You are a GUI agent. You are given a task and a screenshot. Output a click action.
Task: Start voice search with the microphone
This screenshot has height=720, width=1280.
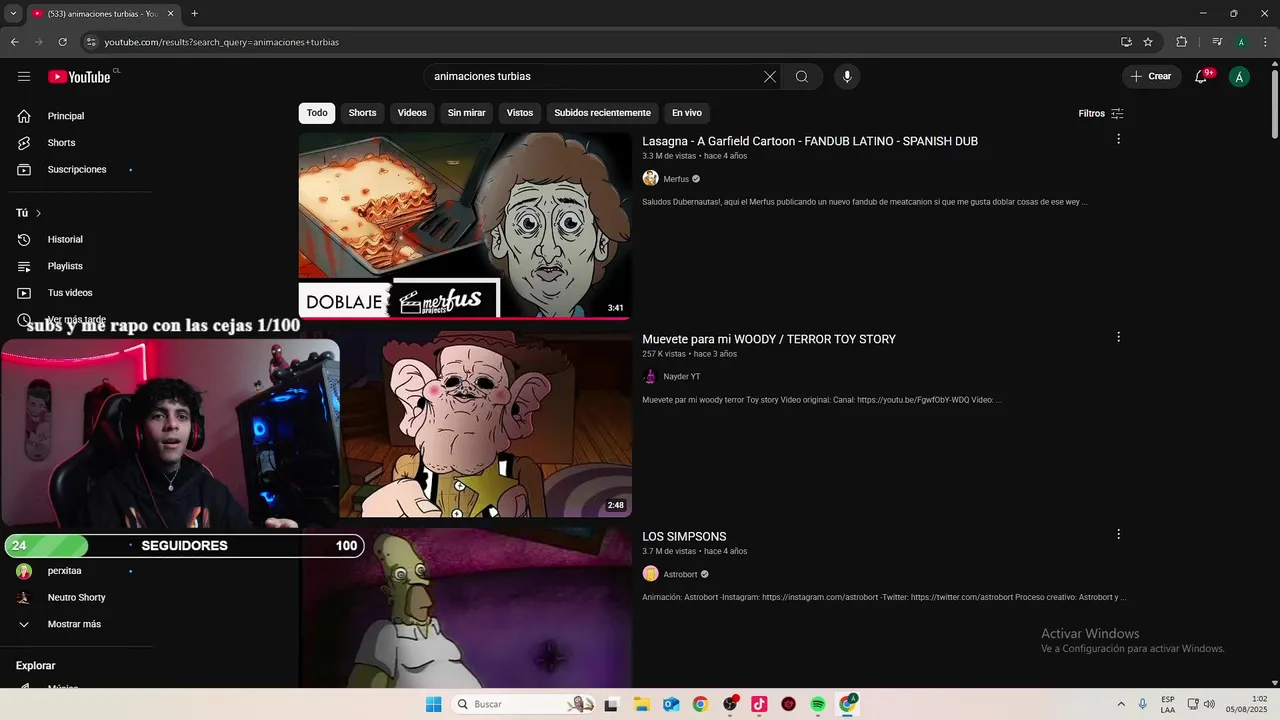click(x=847, y=77)
